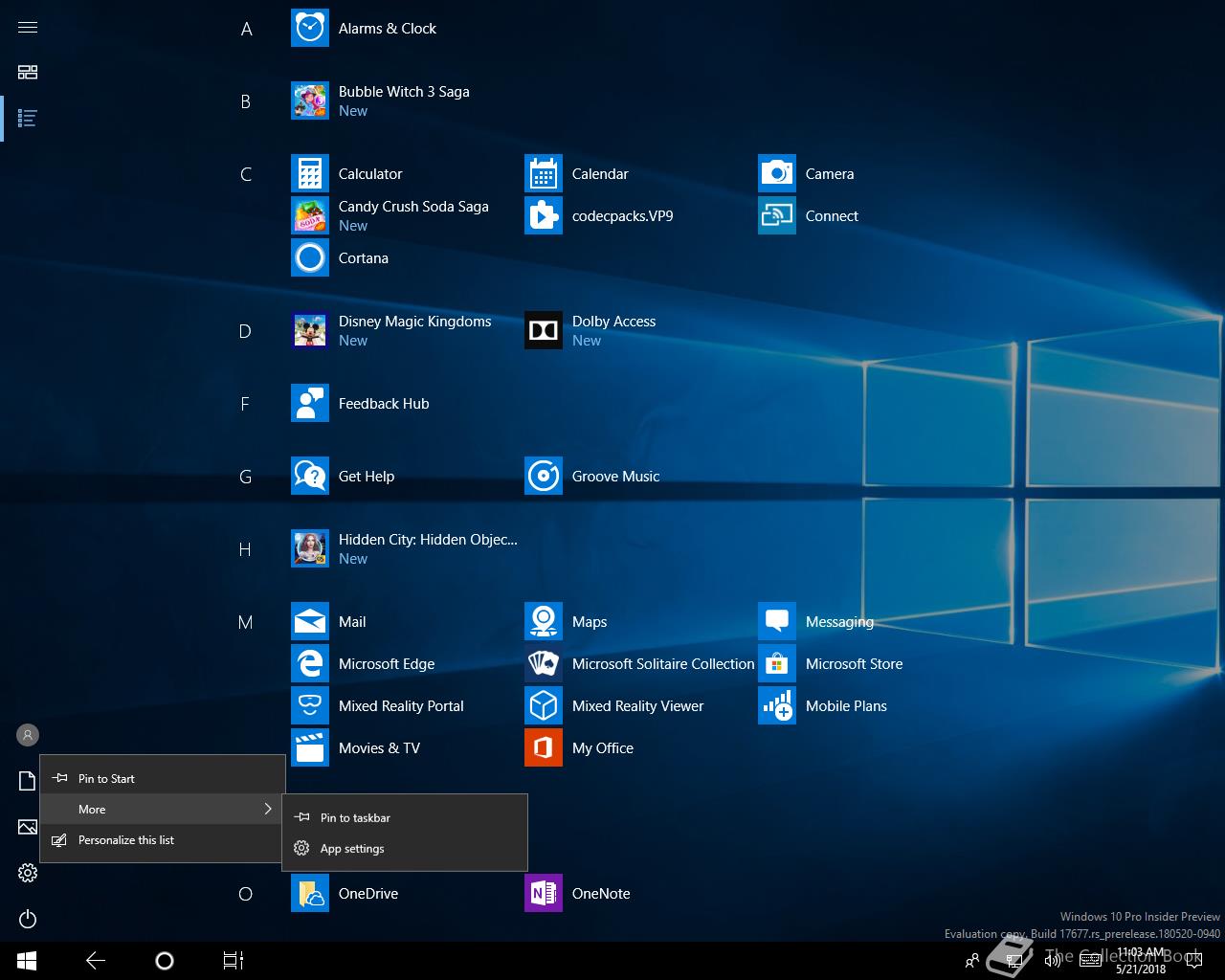
Task: Open Mixed Reality Viewer icon
Action: (x=544, y=705)
